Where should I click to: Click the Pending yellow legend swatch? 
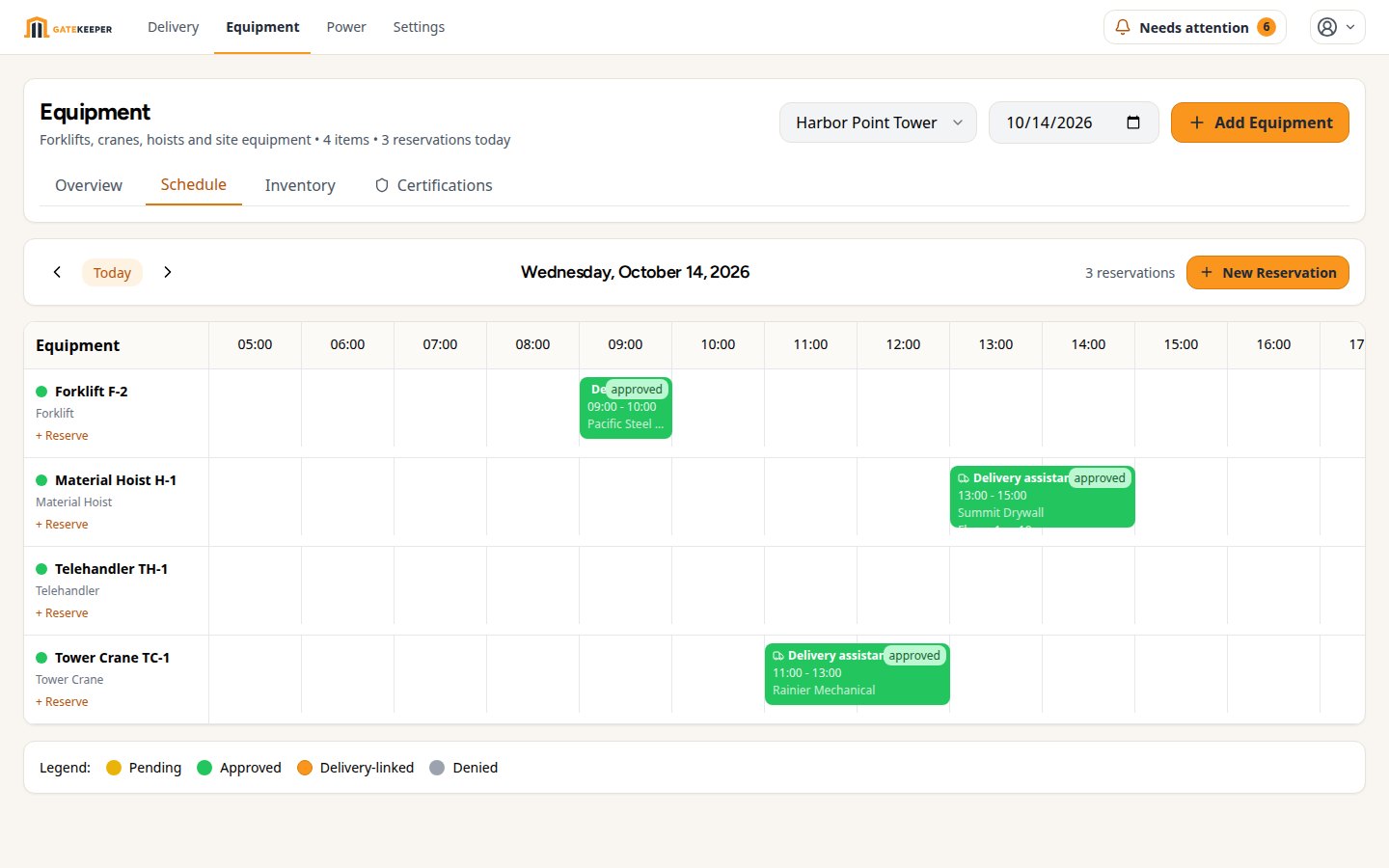pos(114,768)
